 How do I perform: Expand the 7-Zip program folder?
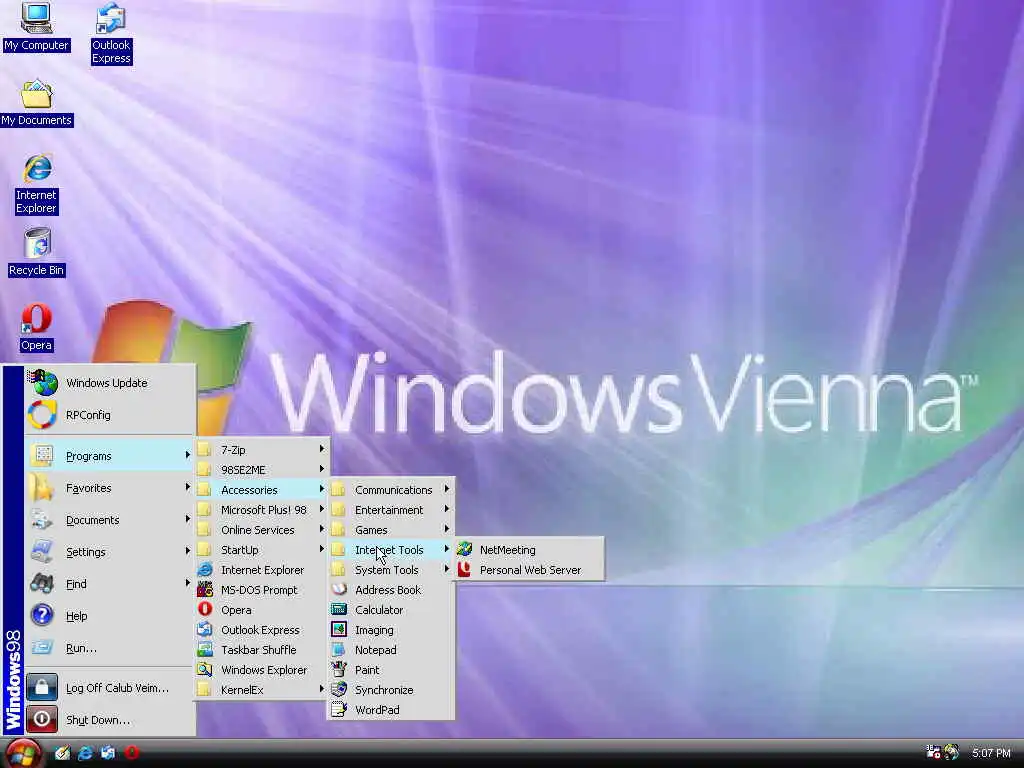[x=261, y=450]
